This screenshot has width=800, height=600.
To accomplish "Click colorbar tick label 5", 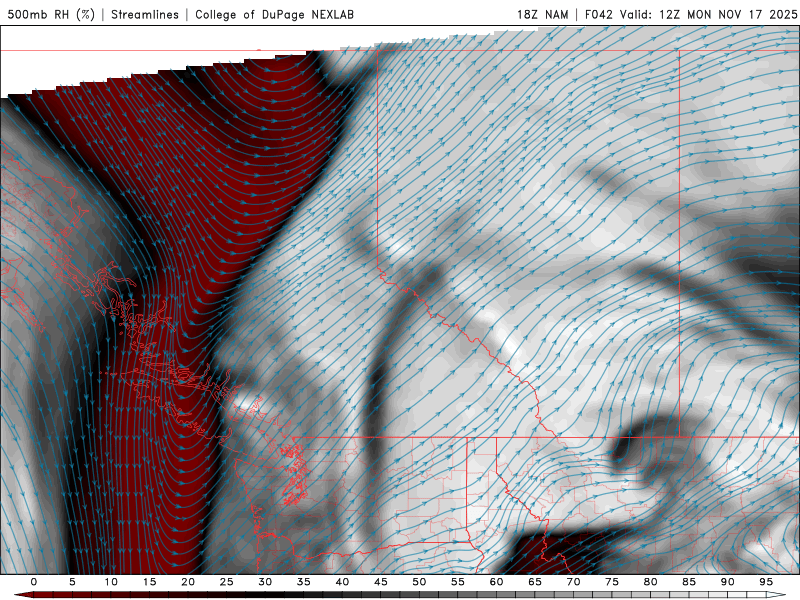I will [72, 582].
